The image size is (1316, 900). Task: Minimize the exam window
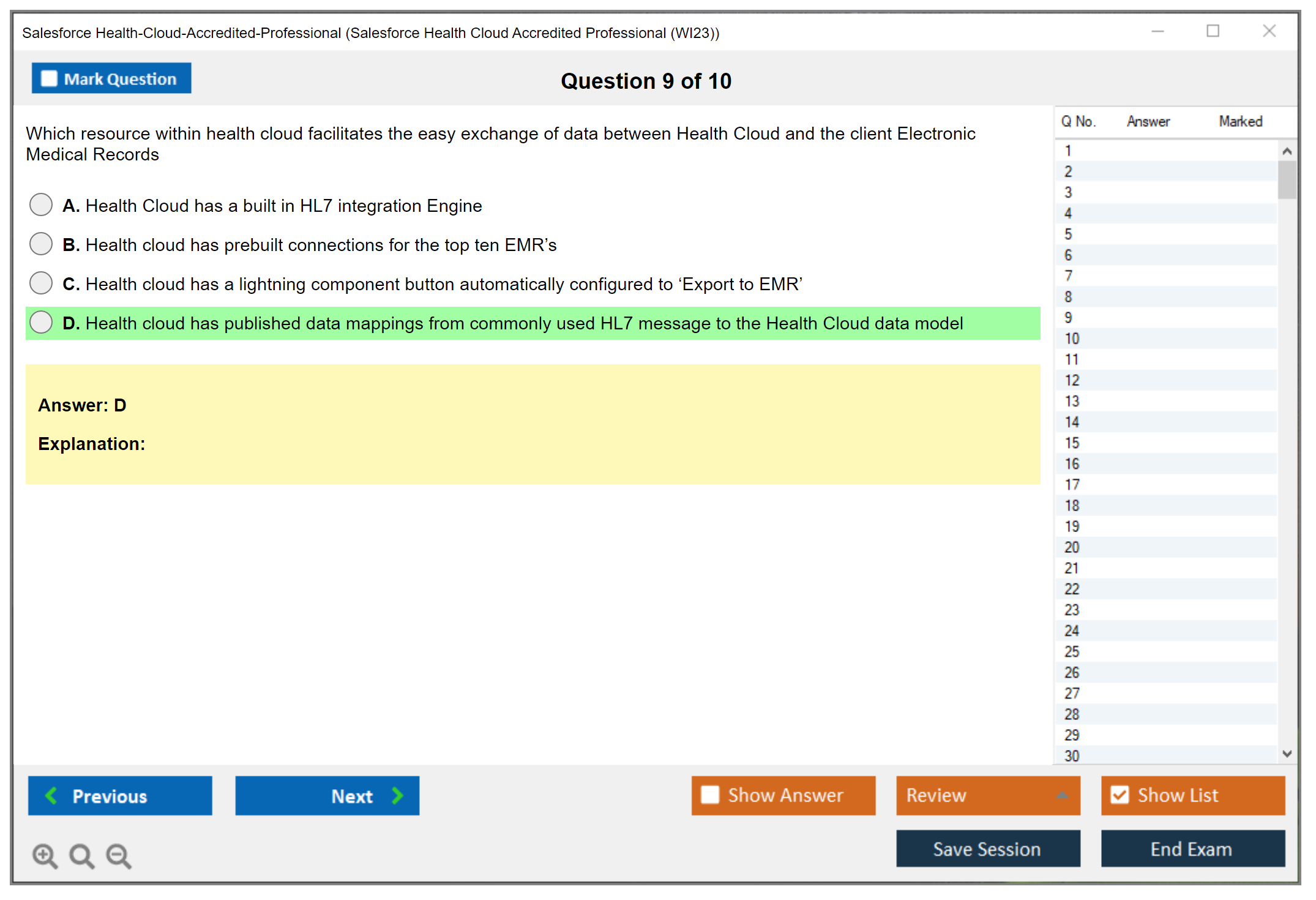coord(1157,31)
